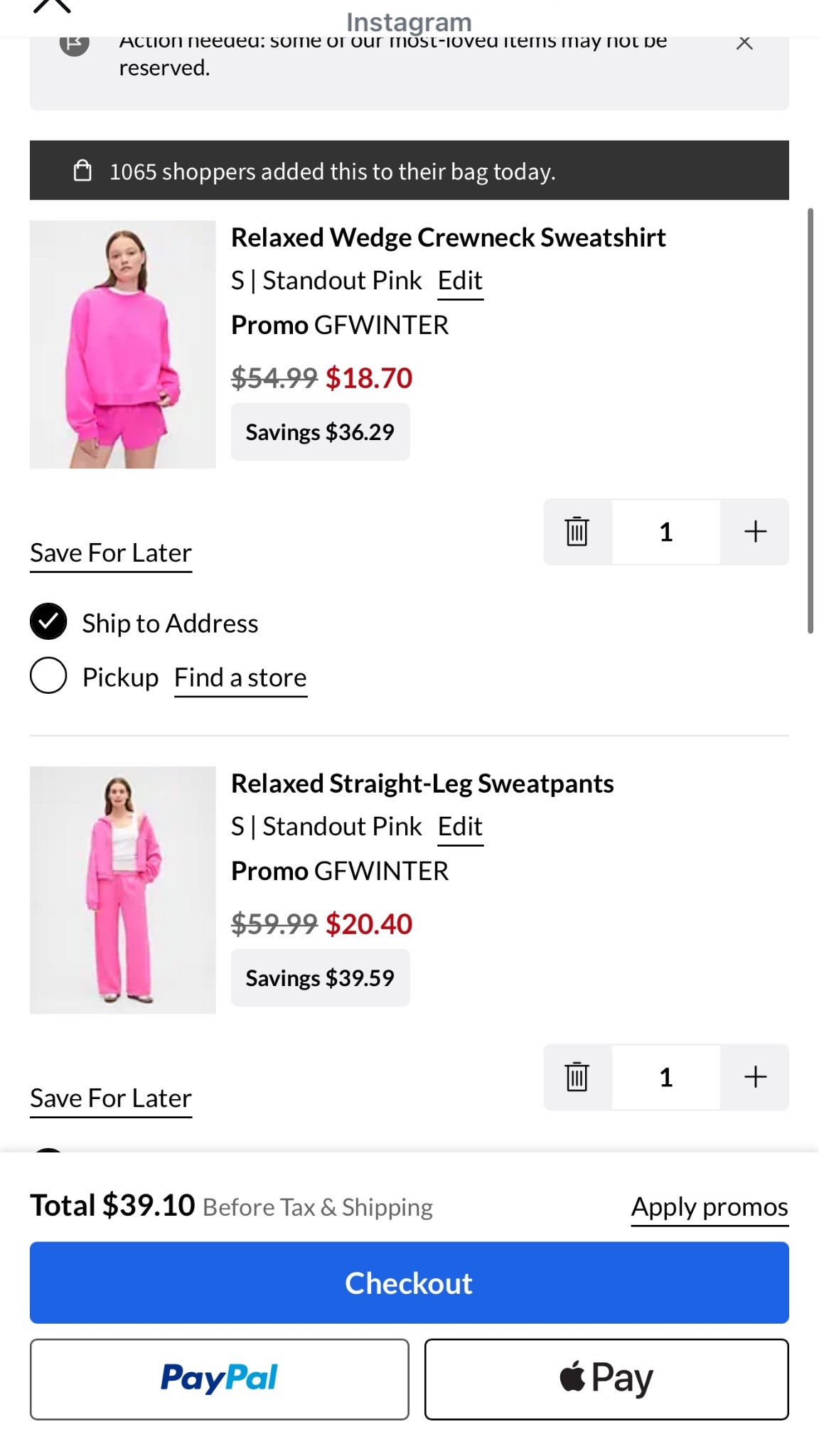Add one more Straight-Leg Sweatpants with plus
Image resolution: width=819 pixels, height=1456 pixels.
[755, 1077]
